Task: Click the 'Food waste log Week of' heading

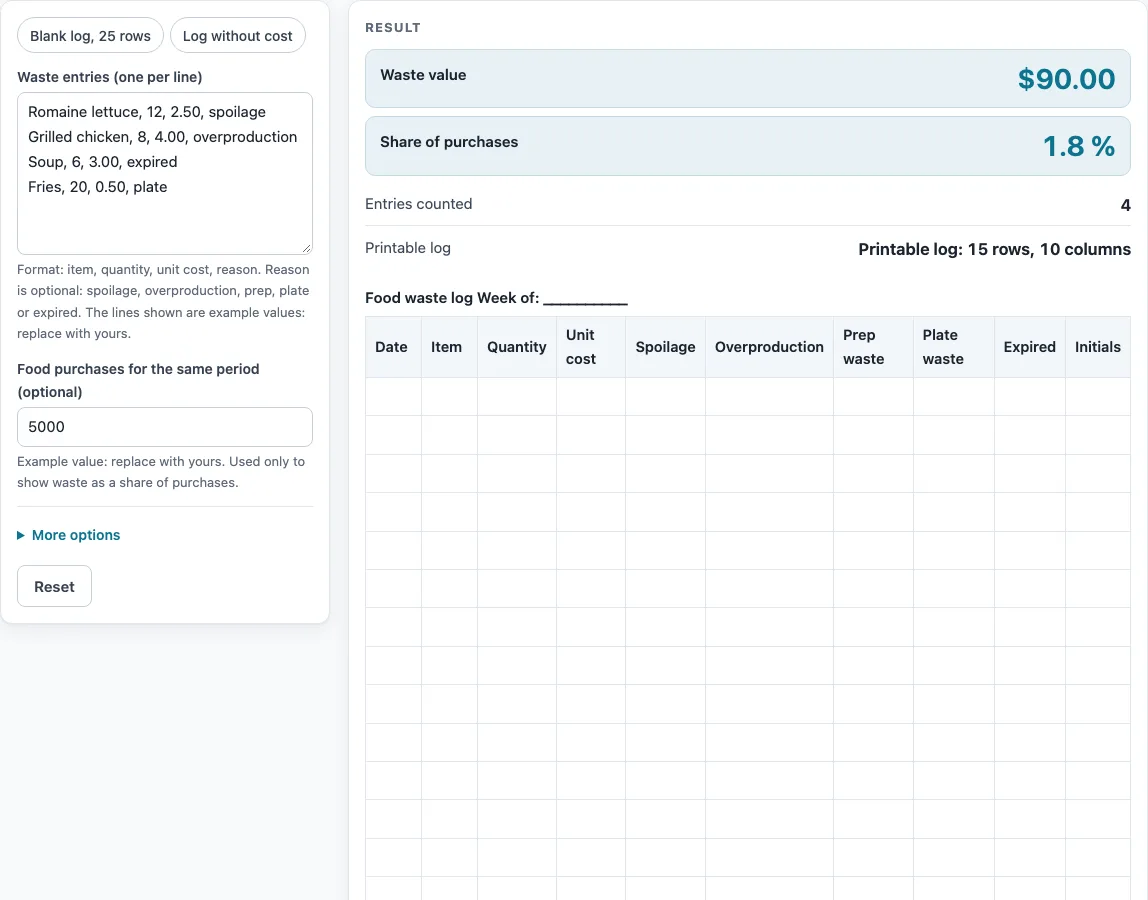Action: (x=496, y=298)
